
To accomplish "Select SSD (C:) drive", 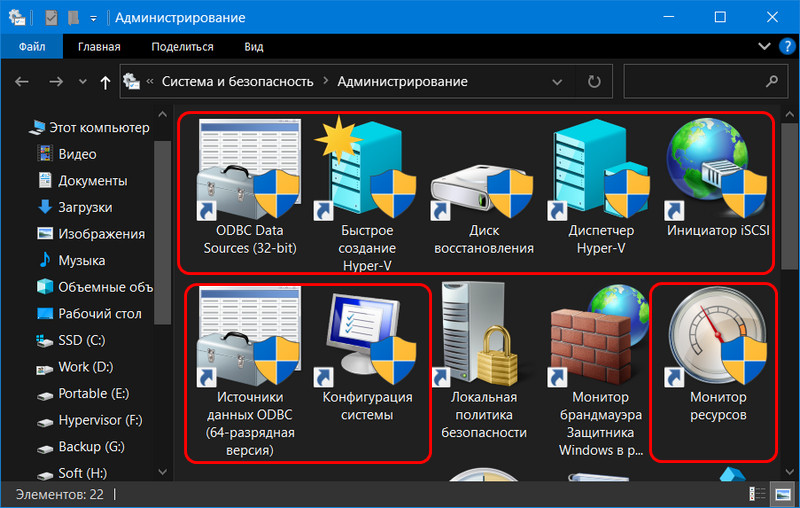I will point(71,340).
